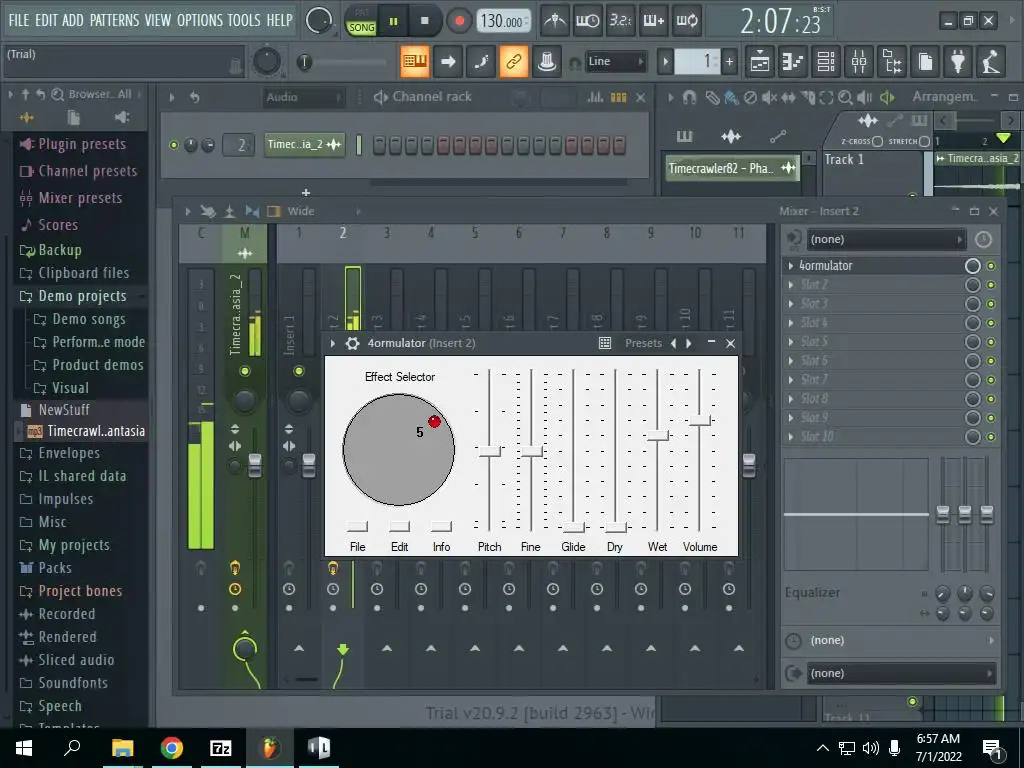Click the red dot on Effect Selector
Viewport: 1024px width, 768px height.
[x=434, y=421]
